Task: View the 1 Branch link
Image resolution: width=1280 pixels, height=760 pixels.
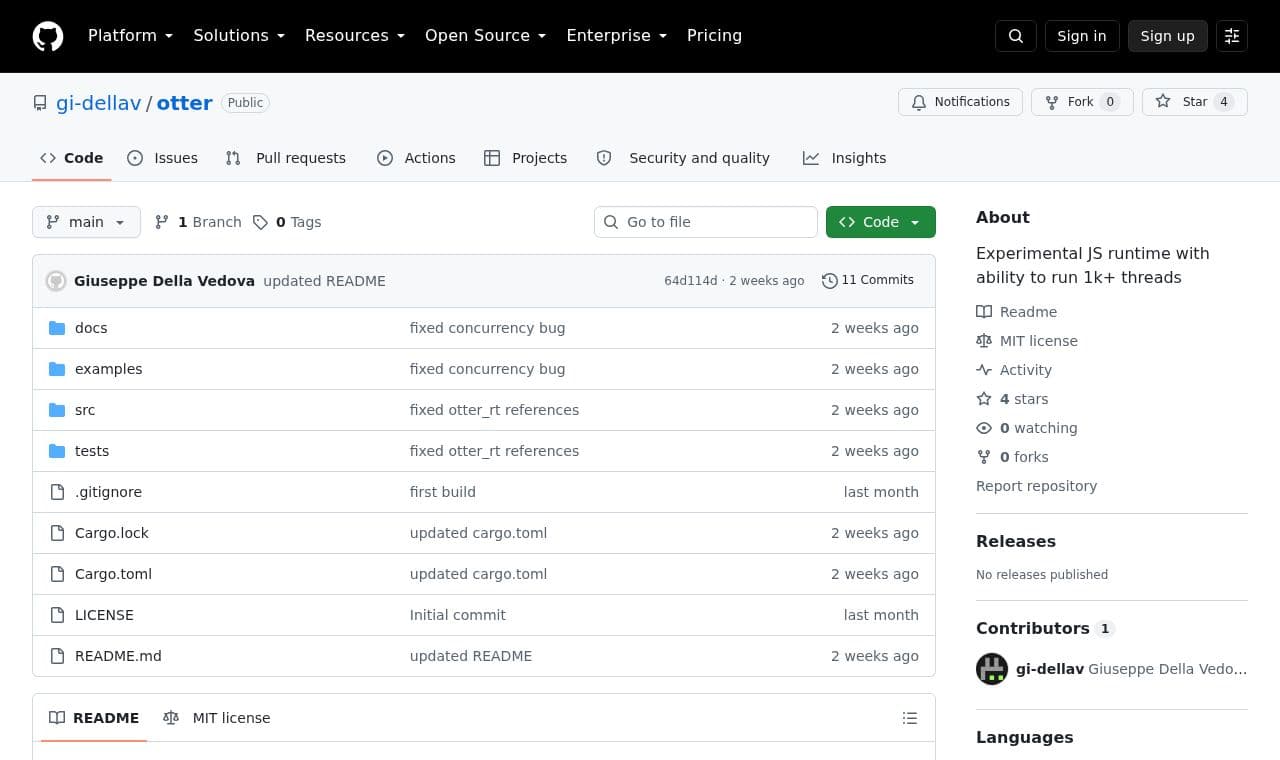Action: coord(198,222)
